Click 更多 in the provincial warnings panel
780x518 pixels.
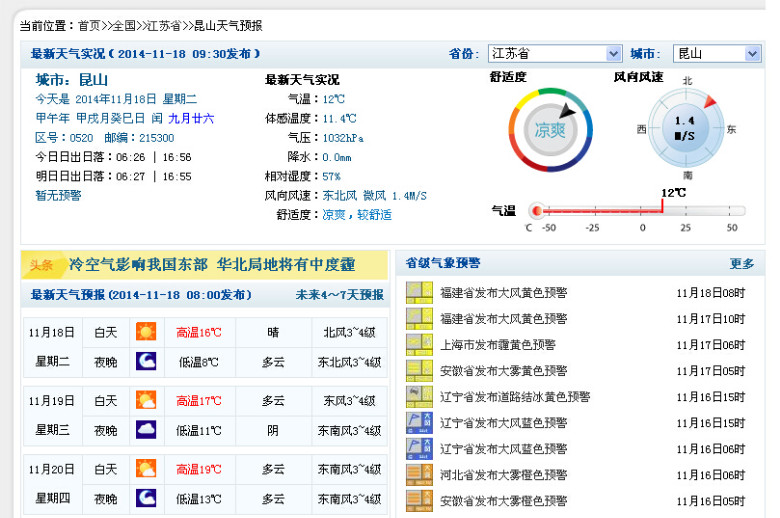click(741, 264)
